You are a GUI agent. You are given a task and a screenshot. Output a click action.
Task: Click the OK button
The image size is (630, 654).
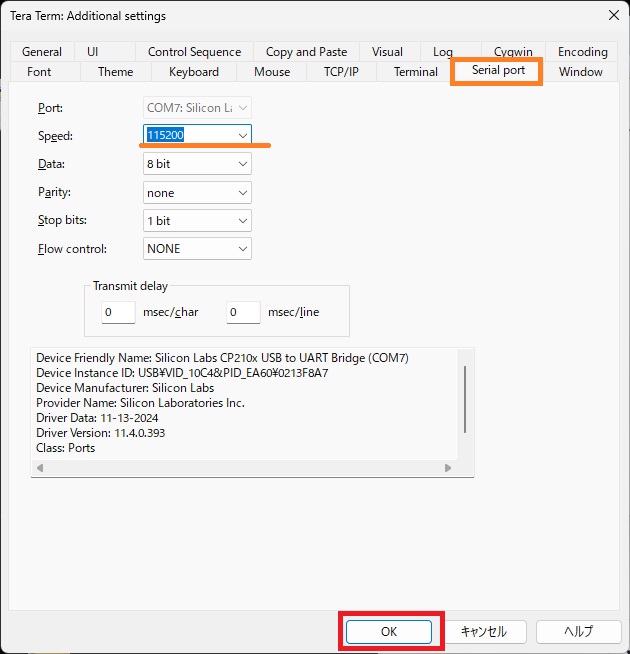pyautogui.click(x=389, y=631)
